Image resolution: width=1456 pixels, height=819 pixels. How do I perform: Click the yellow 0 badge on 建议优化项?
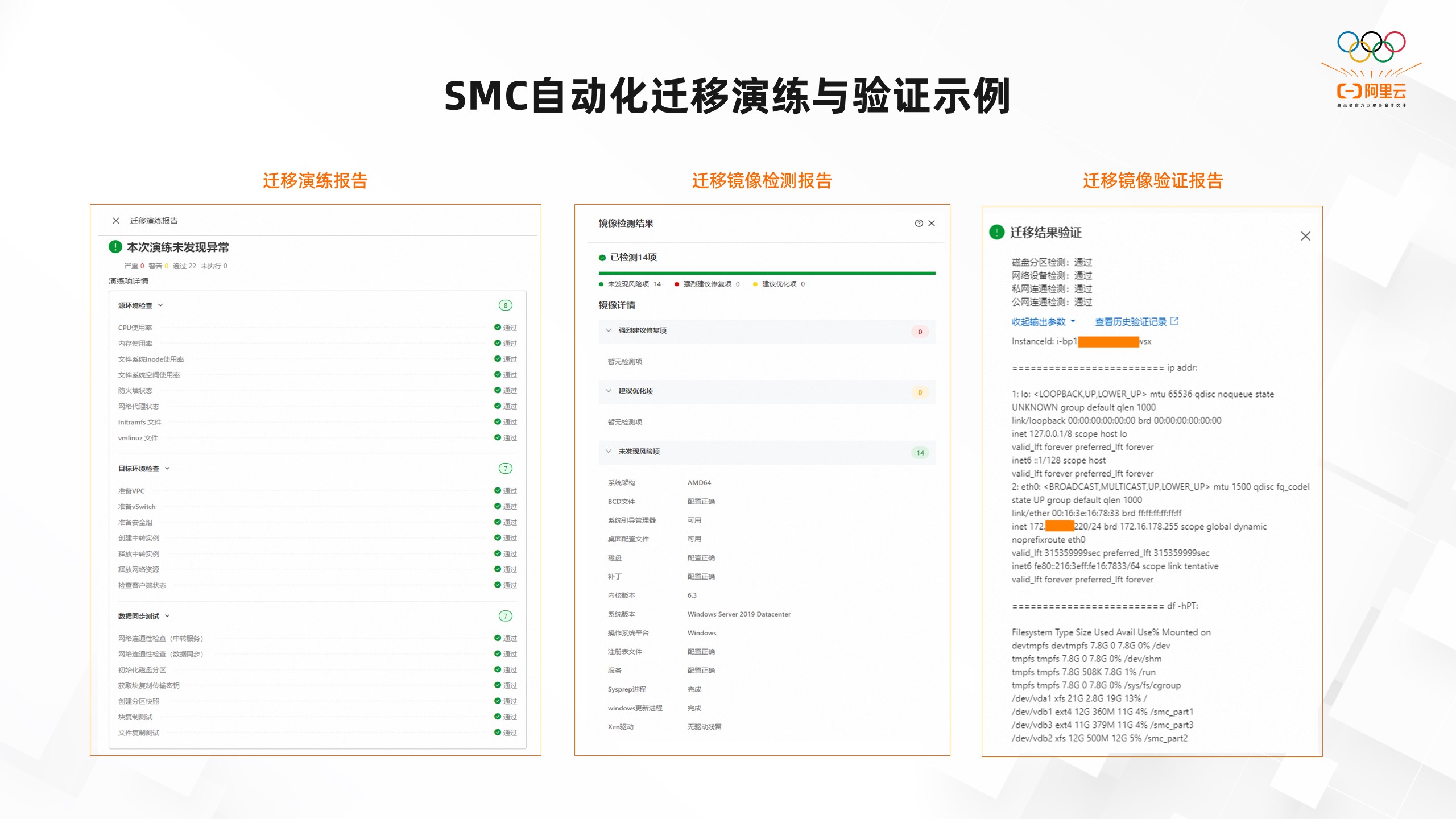(x=920, y=392)
